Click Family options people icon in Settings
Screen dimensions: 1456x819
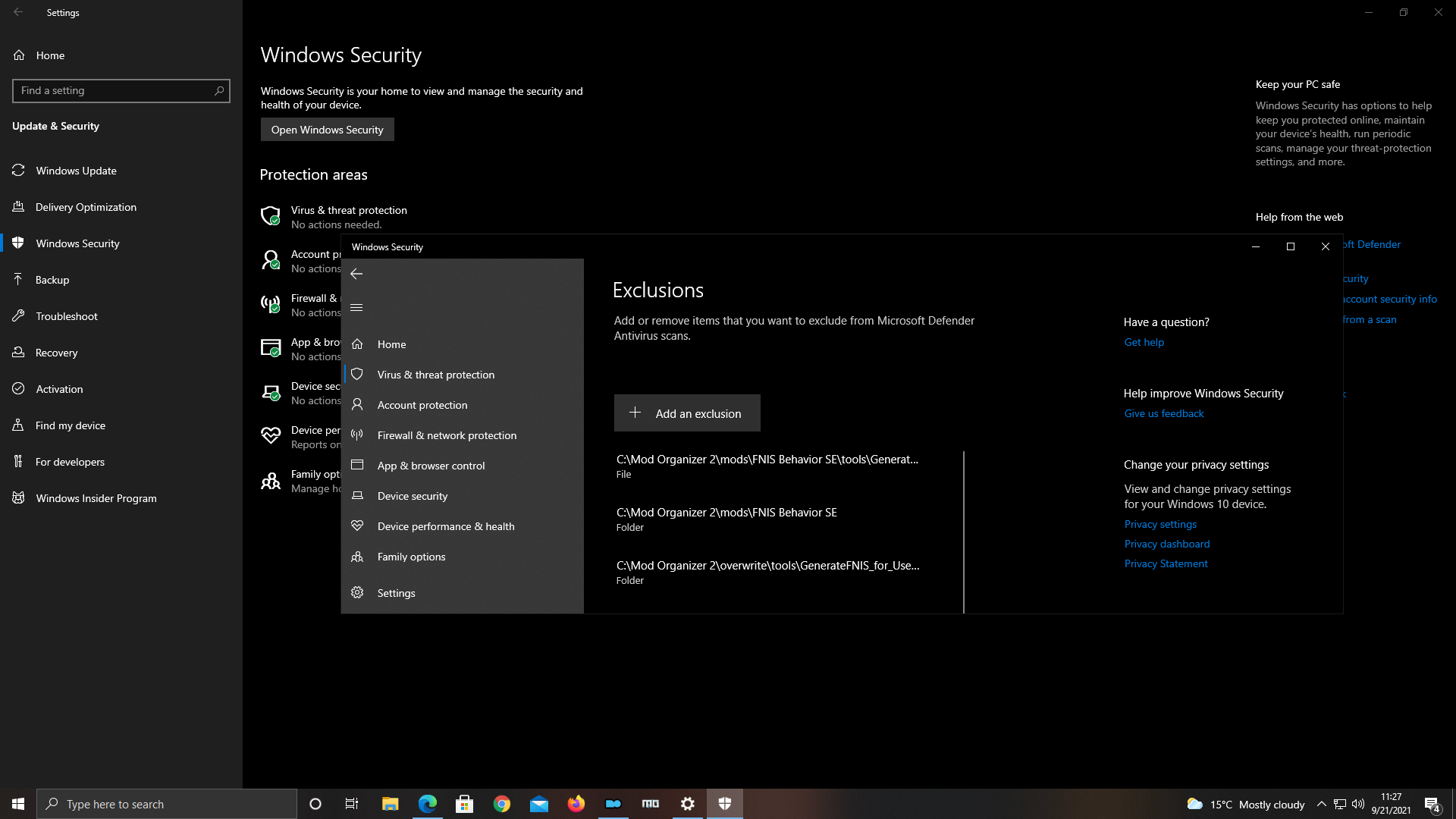tap(271, 481)
